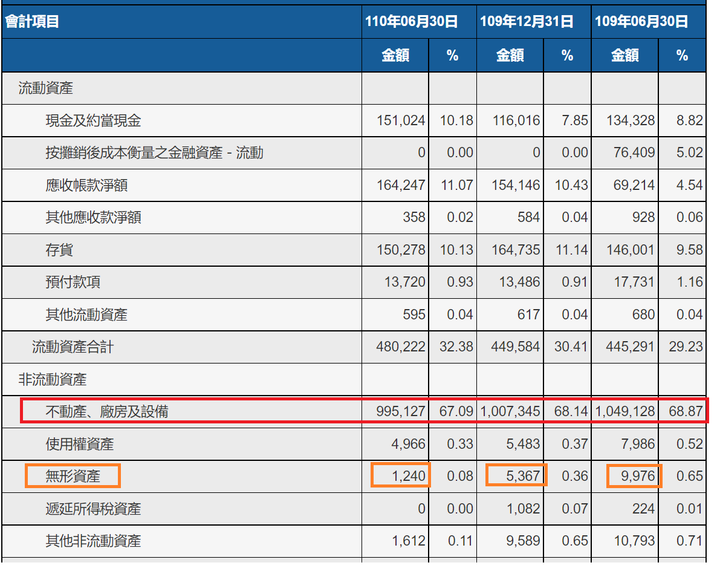The image size is (720, 574).
Task: Click the 9,976 intangible assets amount
Action: coord(638,476)
